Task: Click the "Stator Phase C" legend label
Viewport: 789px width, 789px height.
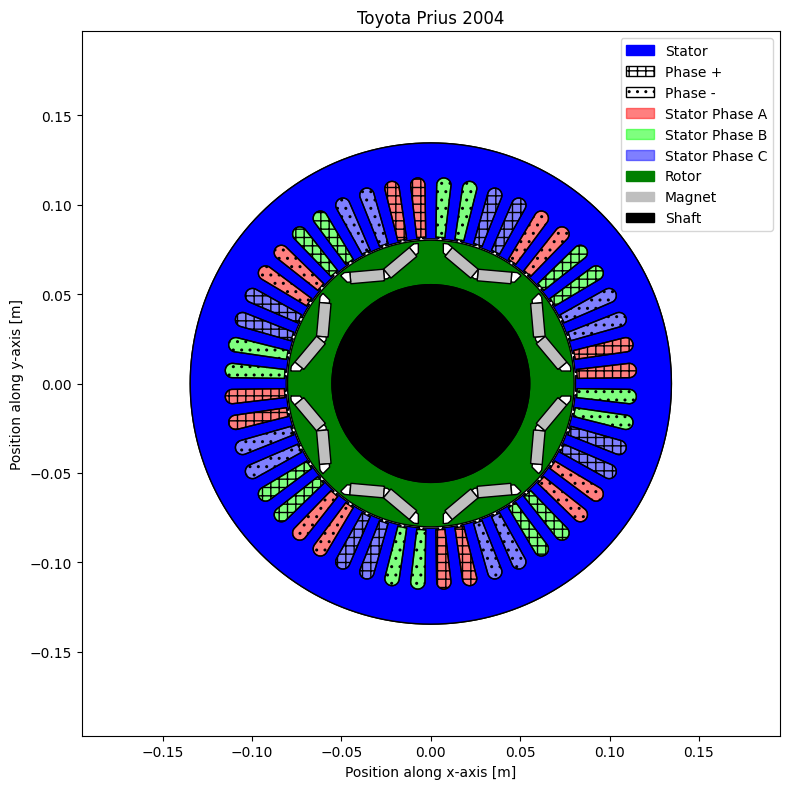Action: pyautogui.click(x=716, y=156)
